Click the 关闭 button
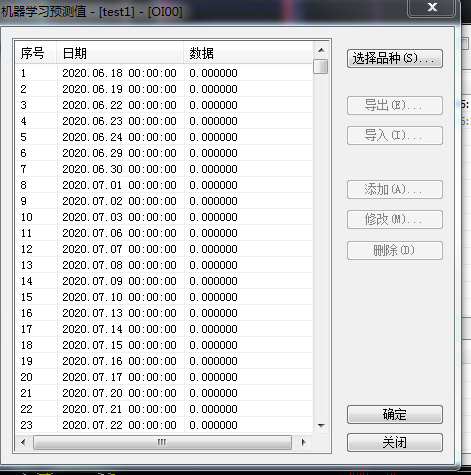Viewport: 471px width, 475px height. click(x=395, y=443)
